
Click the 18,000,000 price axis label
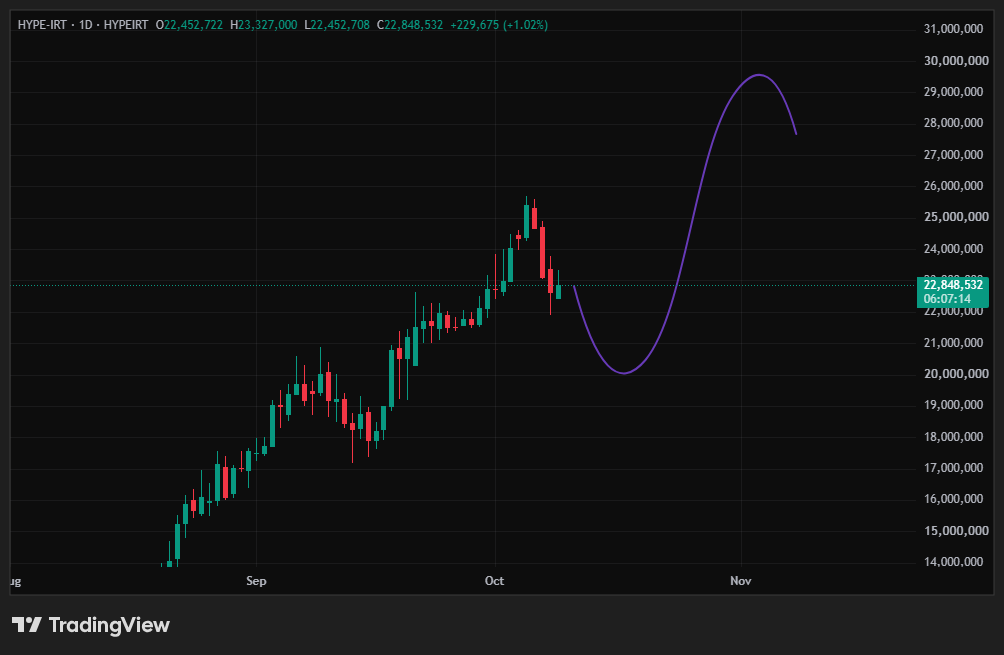coord(953,437)
